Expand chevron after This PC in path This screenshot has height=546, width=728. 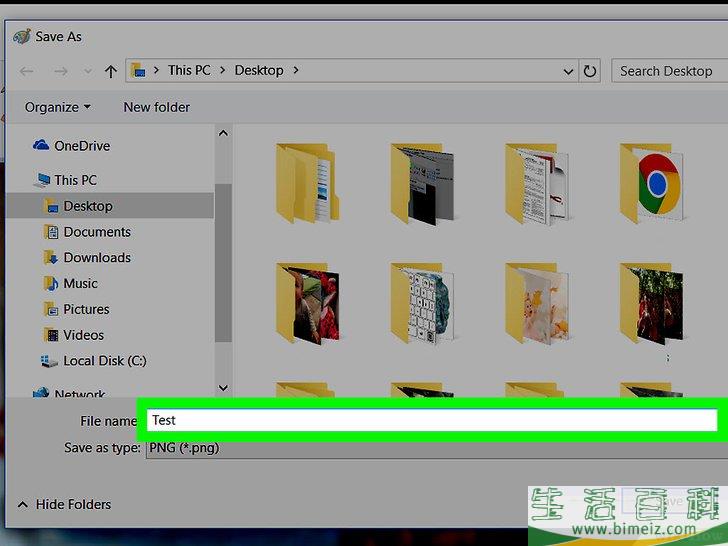point(223,70)
